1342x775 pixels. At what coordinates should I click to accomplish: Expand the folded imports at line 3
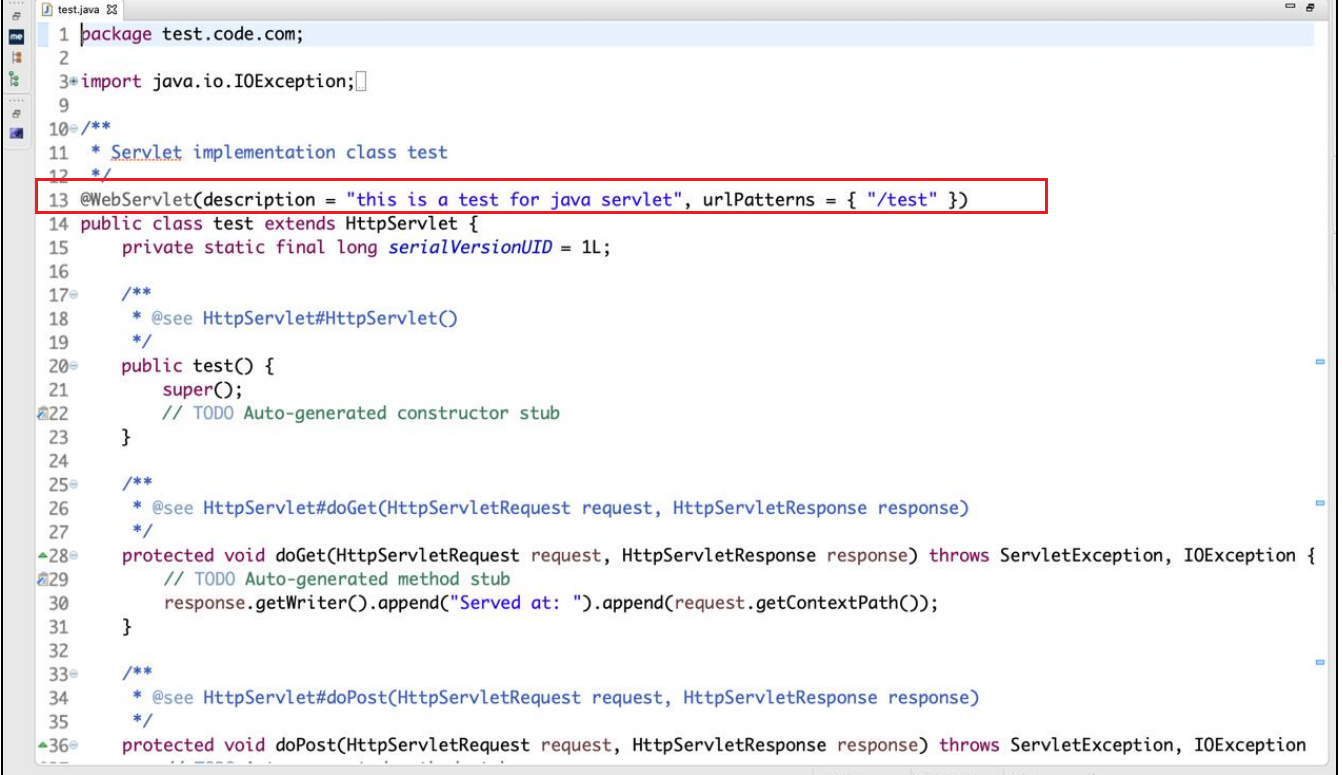[74, 81]
